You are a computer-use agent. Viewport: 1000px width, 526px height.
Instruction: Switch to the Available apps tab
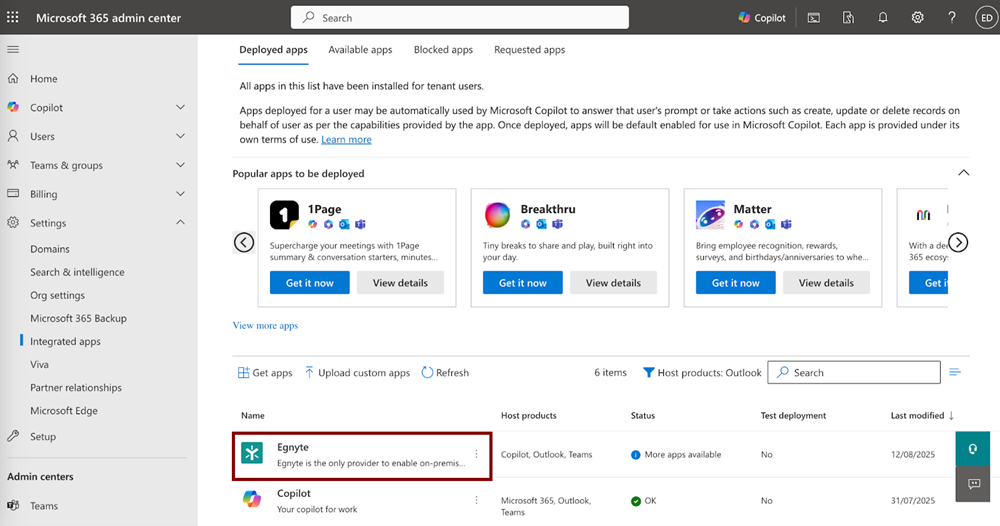tap(360, 50)
